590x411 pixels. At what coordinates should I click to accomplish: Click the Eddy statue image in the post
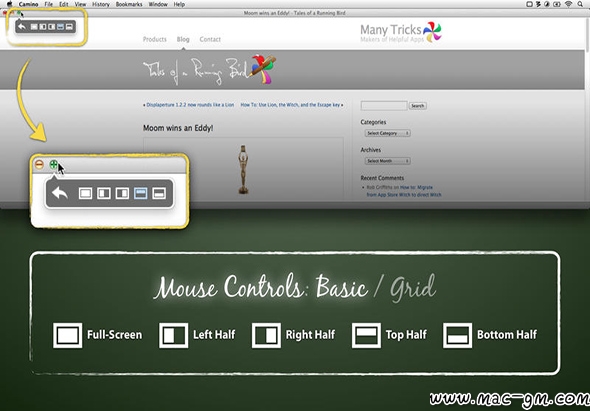[x=243, y=169]
